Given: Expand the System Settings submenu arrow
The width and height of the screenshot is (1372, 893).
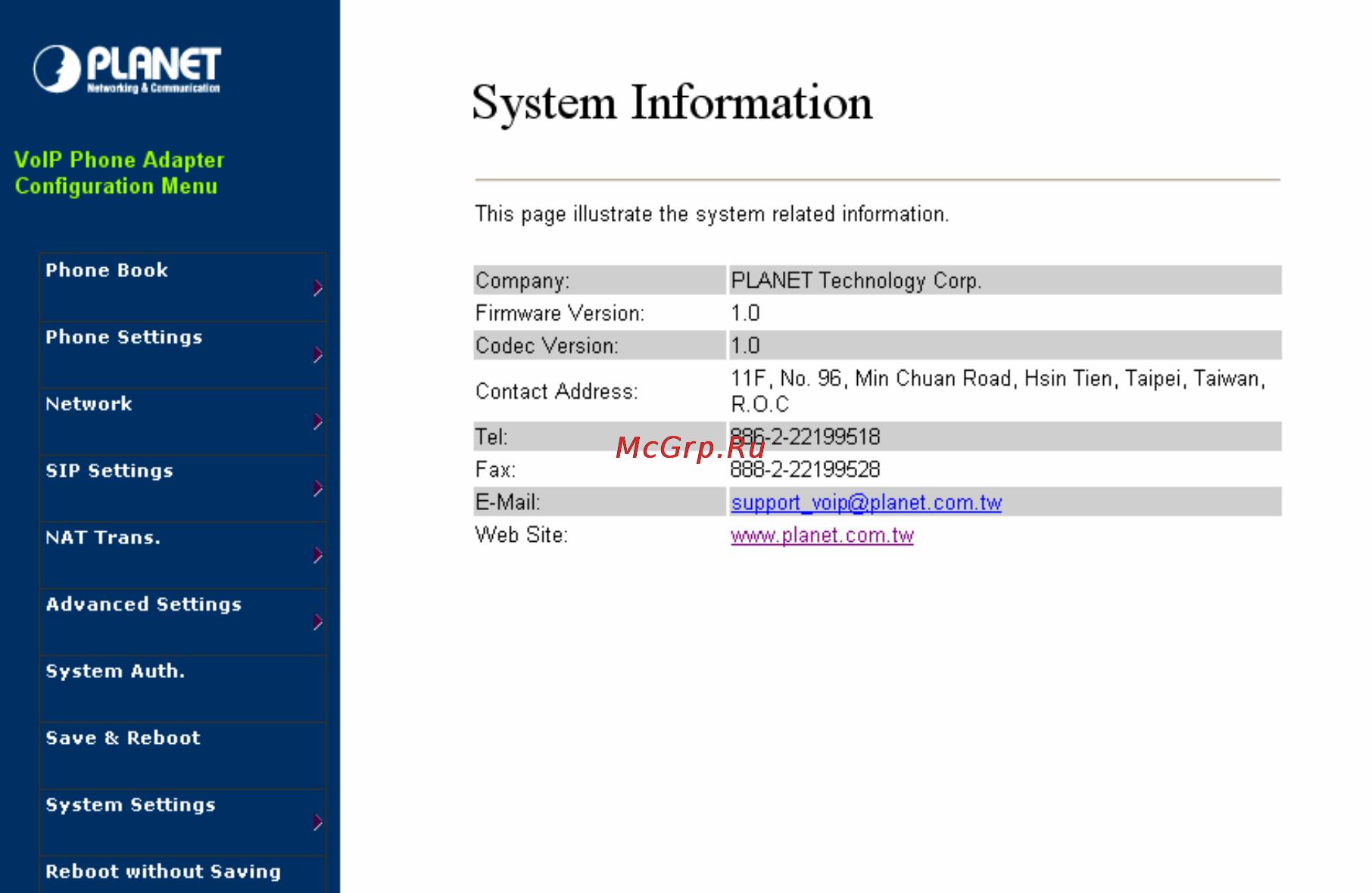Looking at the screenshot, I should click(x=318, y=823).
